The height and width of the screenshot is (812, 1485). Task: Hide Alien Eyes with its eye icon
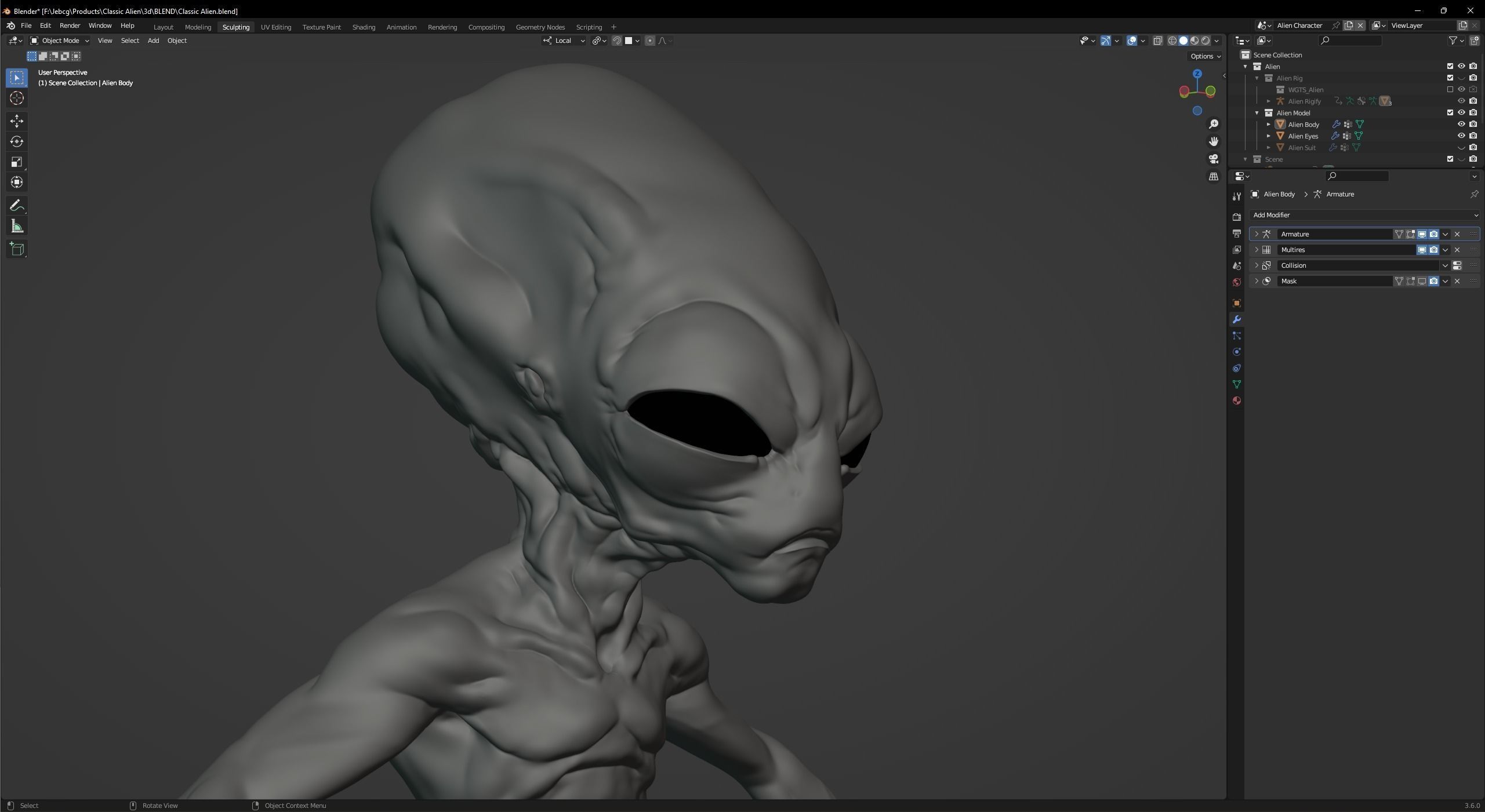click(x=1461, y=136)
